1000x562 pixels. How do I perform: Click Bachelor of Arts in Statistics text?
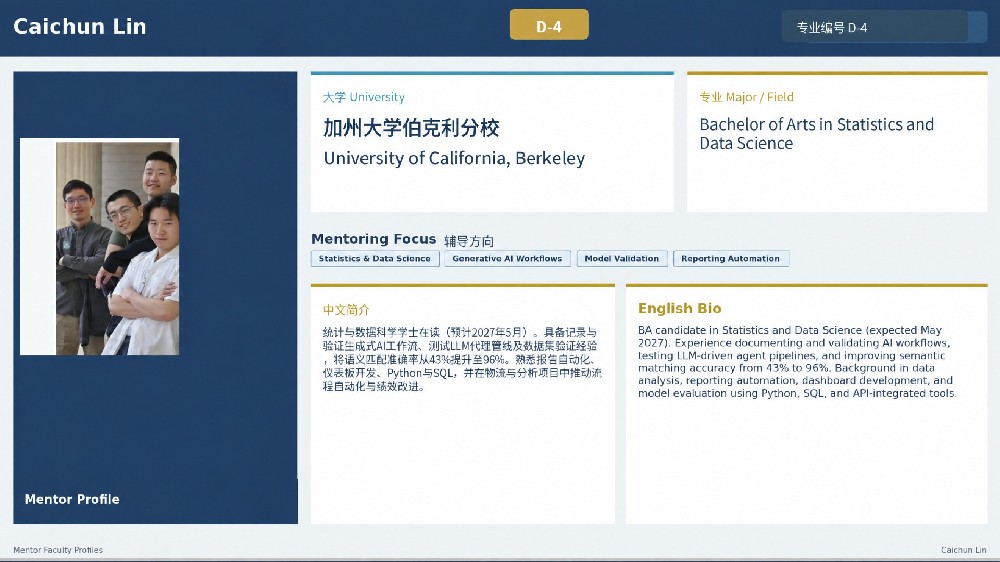point(816,133)
